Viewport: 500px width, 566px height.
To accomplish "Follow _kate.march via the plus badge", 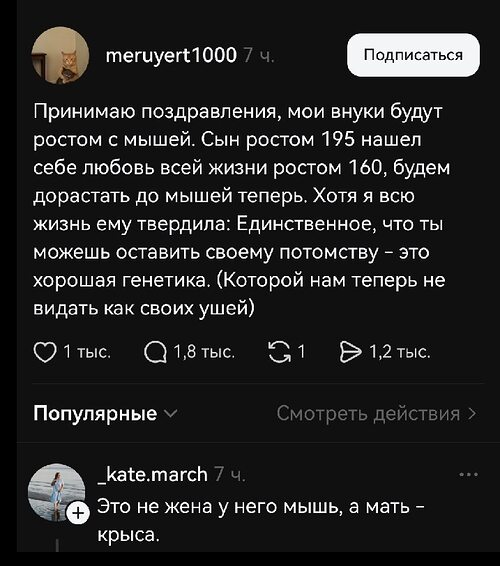I will point(78,512).
